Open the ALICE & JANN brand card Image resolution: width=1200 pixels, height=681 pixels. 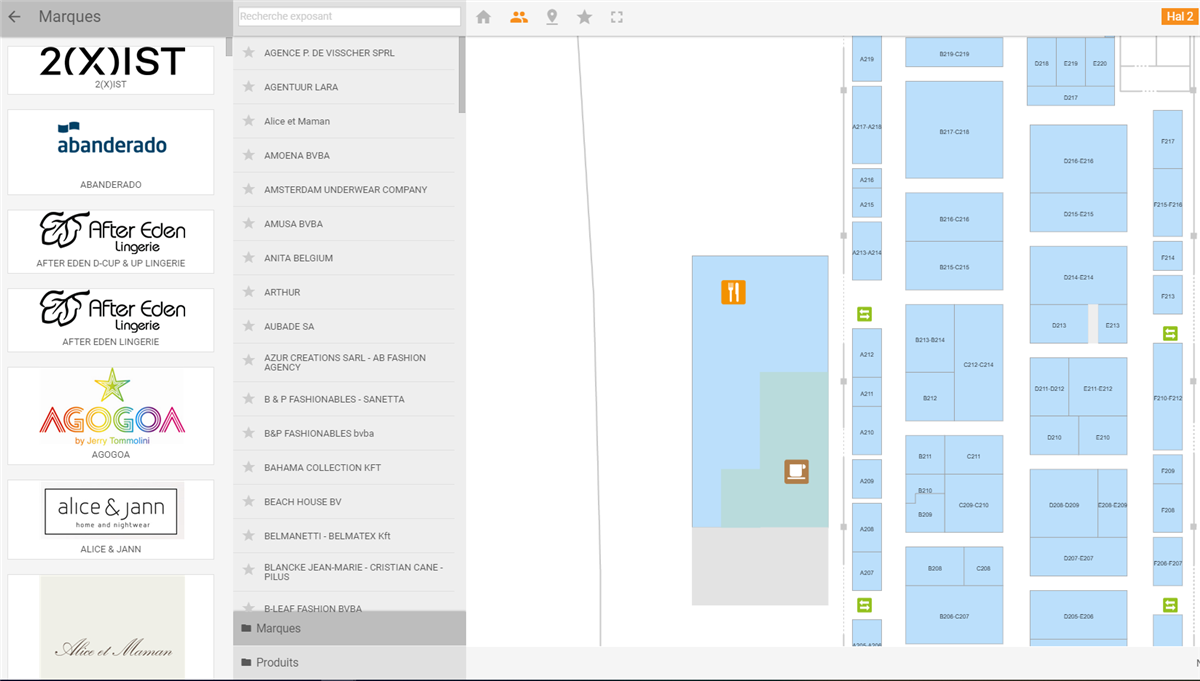111,519
